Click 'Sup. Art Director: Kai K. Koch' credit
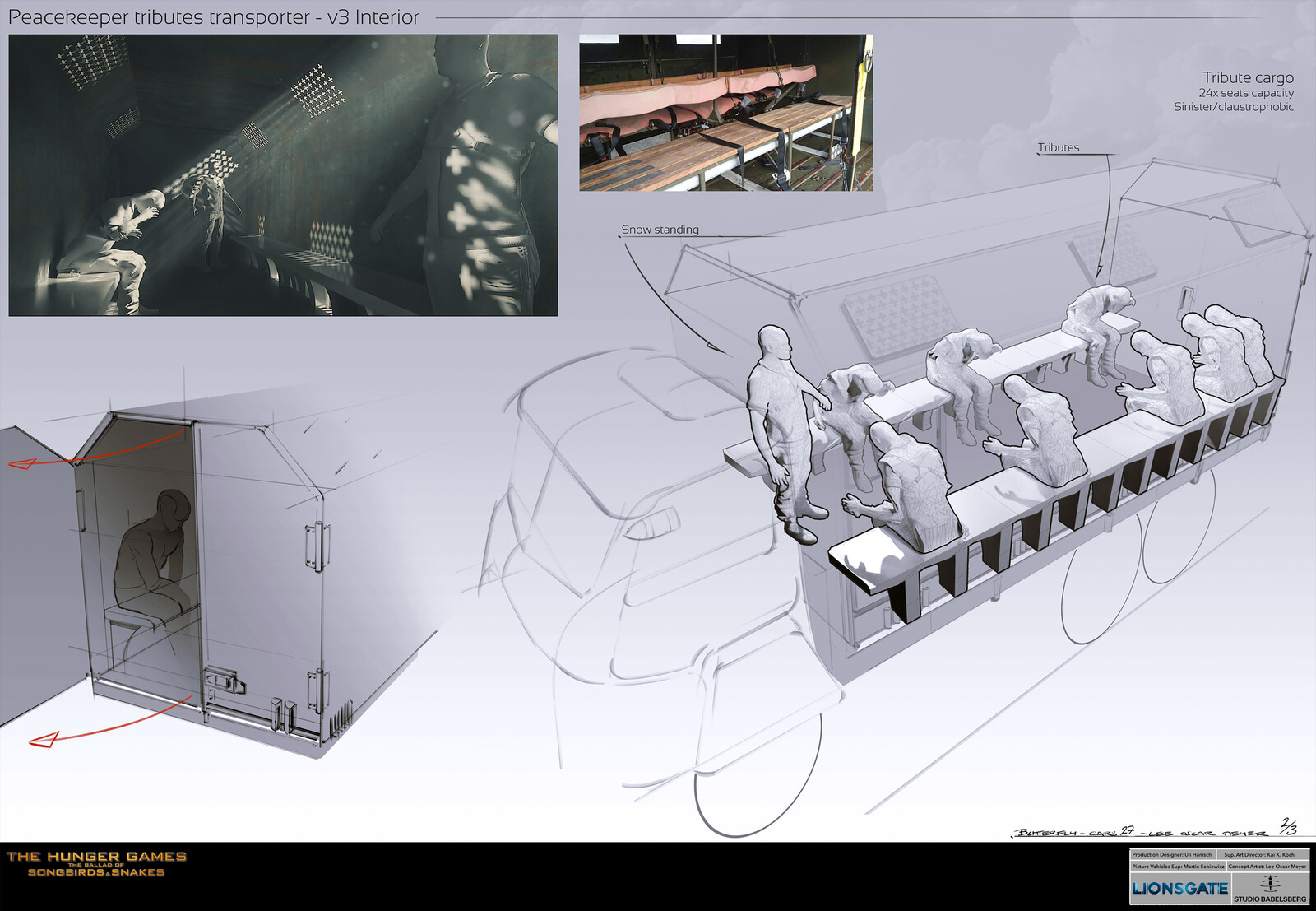This screenshot has width=1316, height=911. click(x=1259, y=854)
